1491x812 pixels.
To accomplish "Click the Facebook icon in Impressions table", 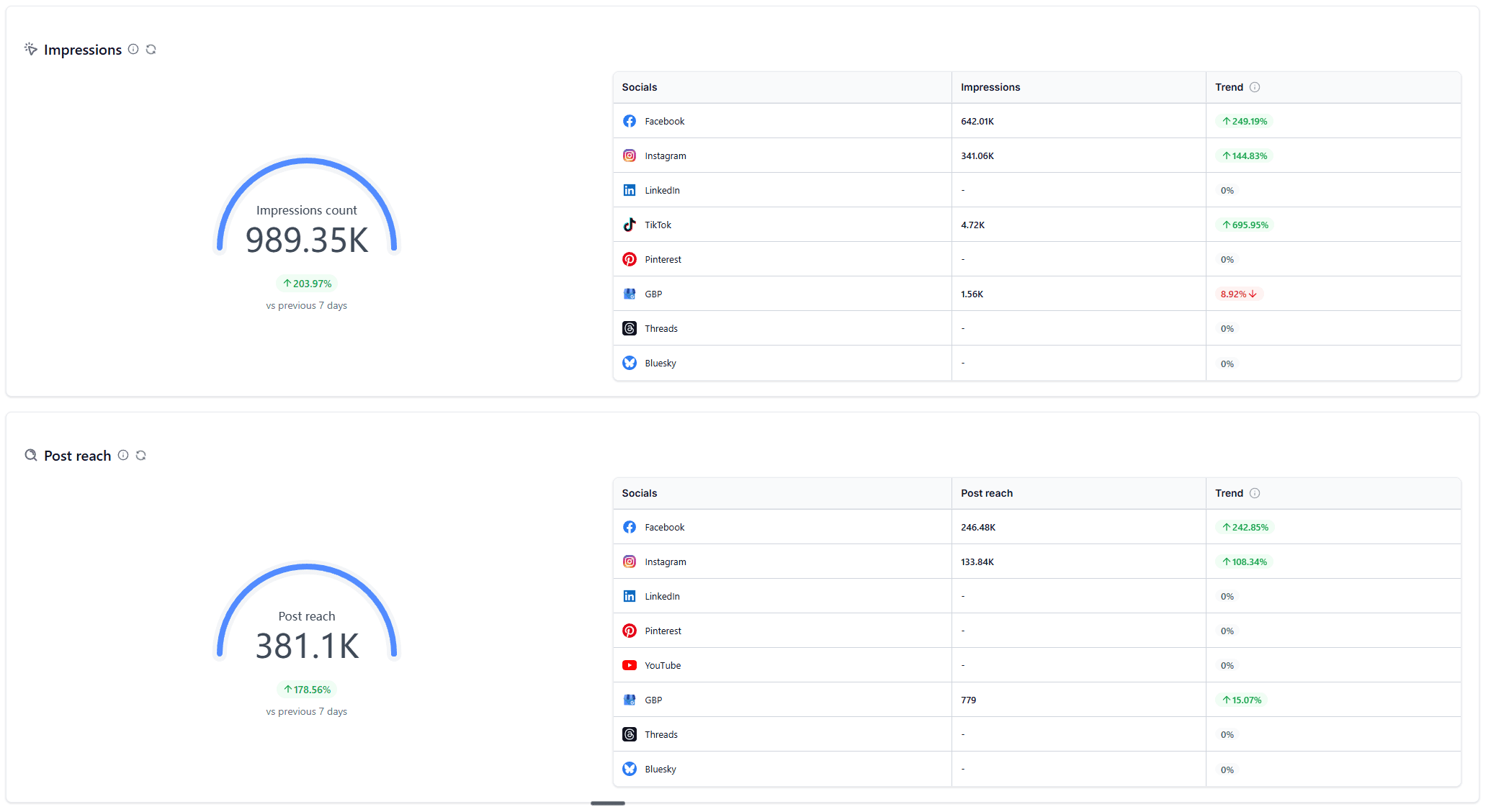I will tap(630, 121).
